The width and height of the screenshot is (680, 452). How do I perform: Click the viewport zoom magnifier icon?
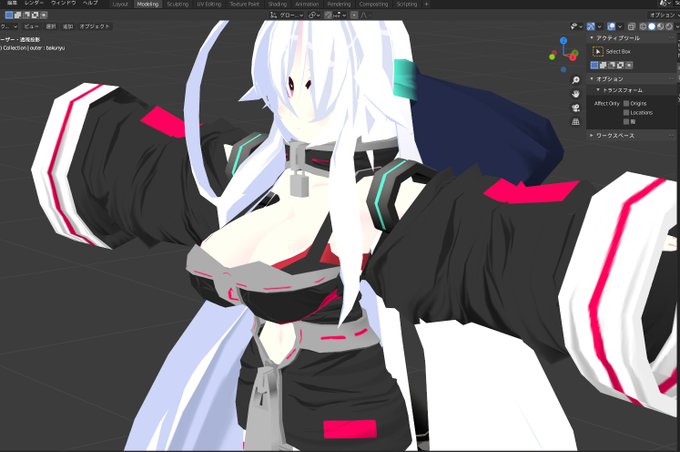pos(575,80)
